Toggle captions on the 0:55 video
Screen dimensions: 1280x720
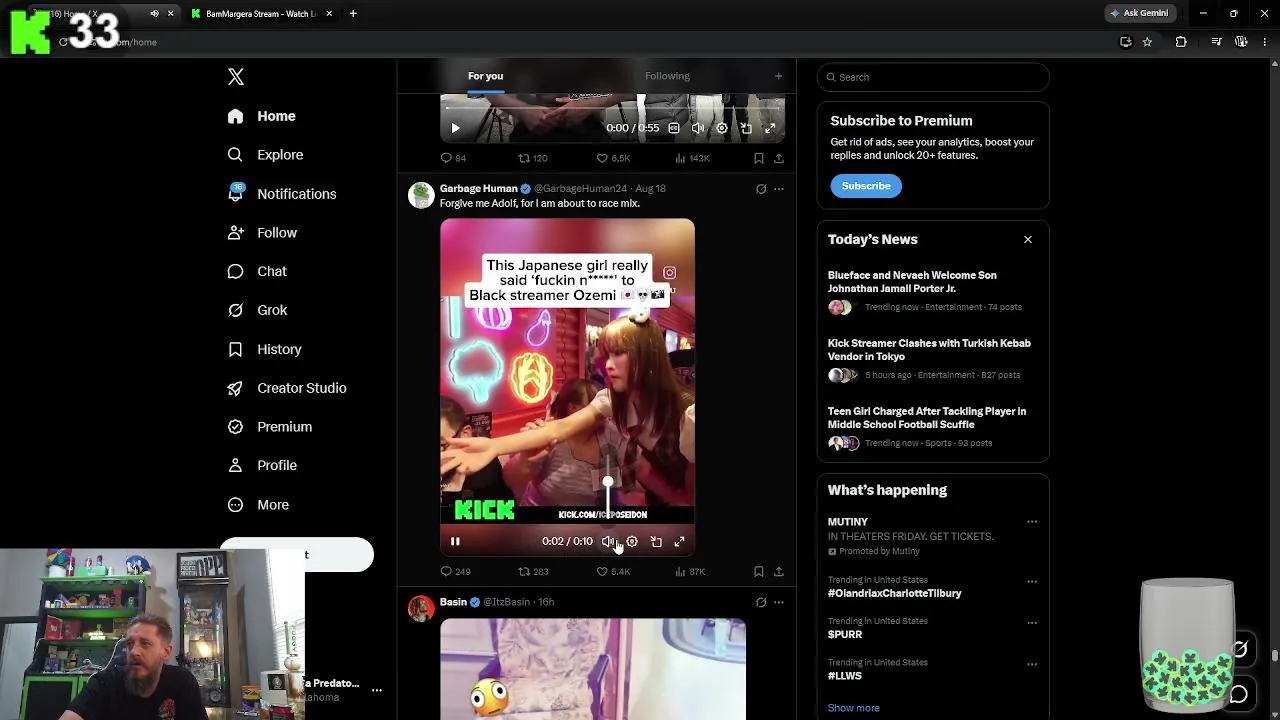point(674,128)
